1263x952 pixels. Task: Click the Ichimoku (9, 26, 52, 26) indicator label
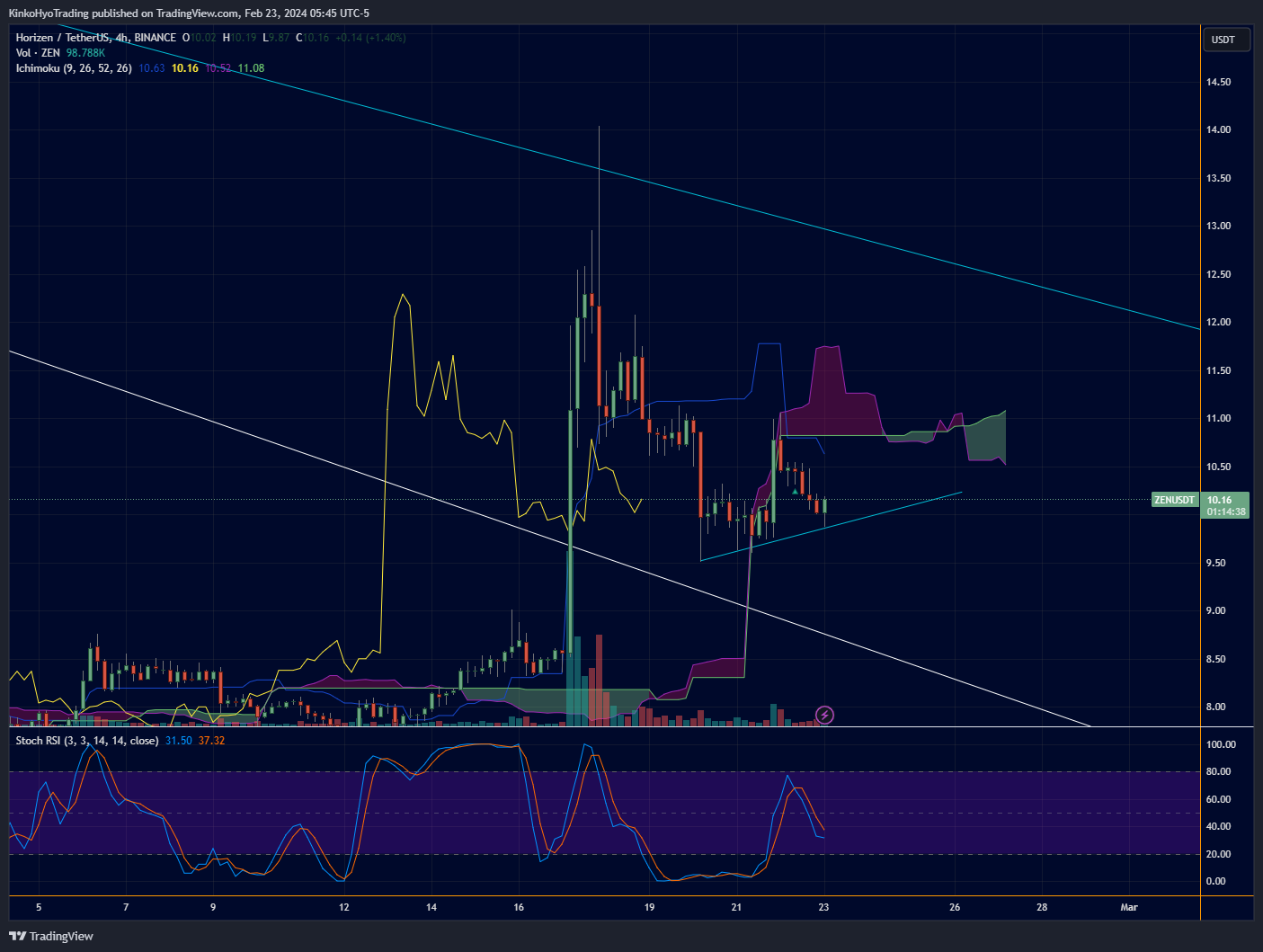(x=74, y=68)
